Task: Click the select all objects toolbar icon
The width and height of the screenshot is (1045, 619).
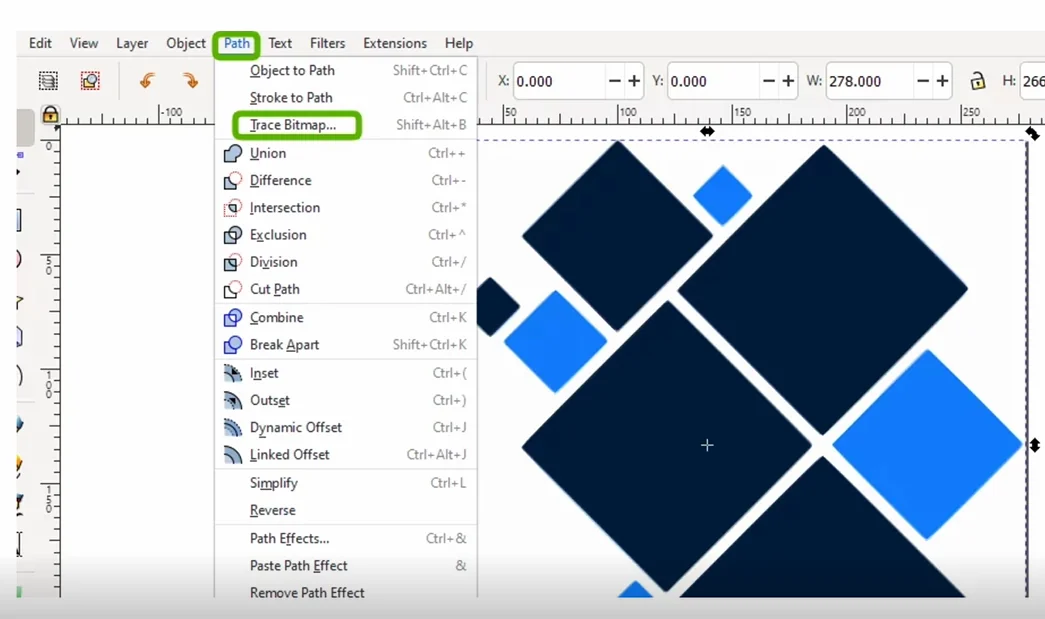Action: [x=48, y=81]
